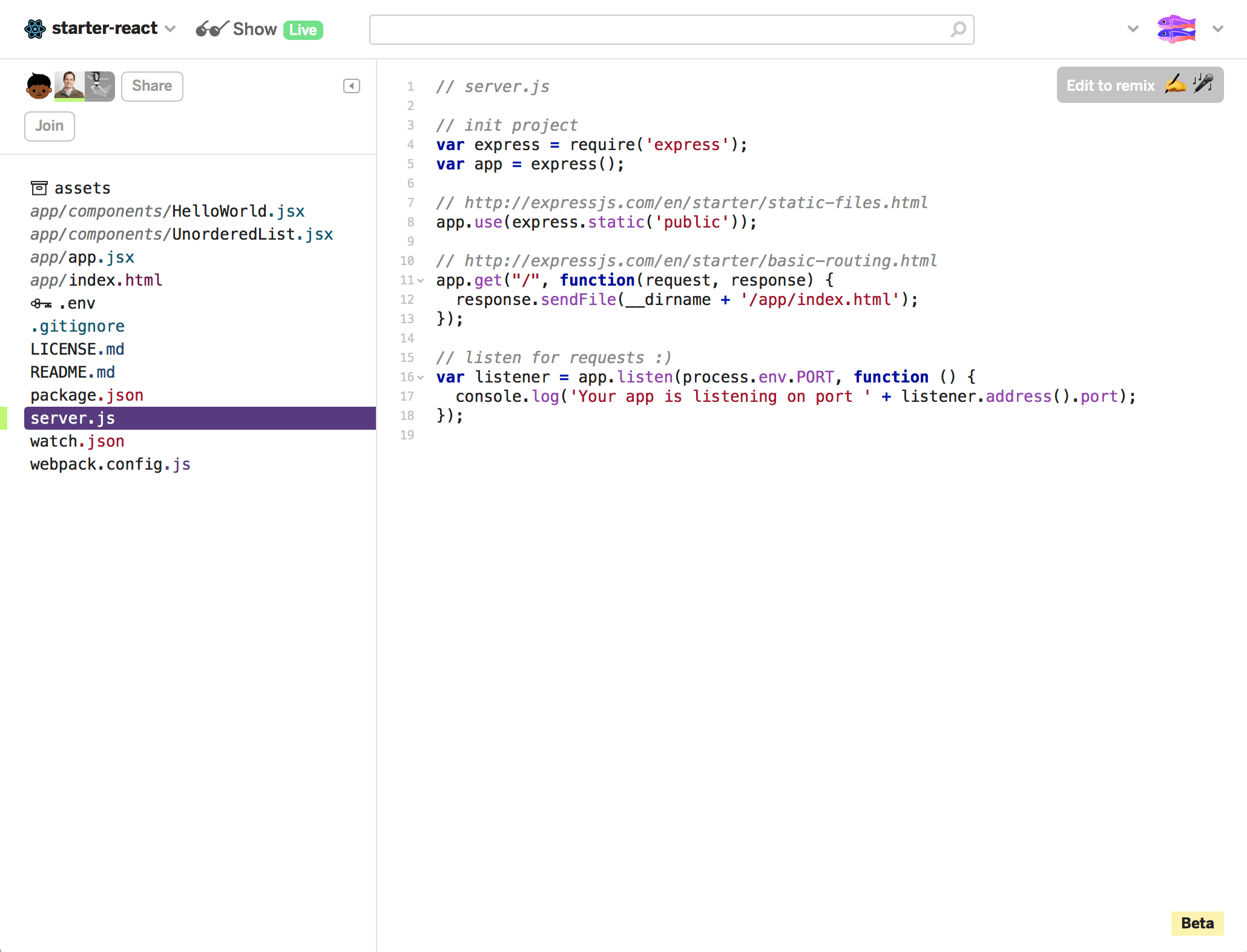Open app/components/UnorderedList.jsx file

tap(182, 234)
